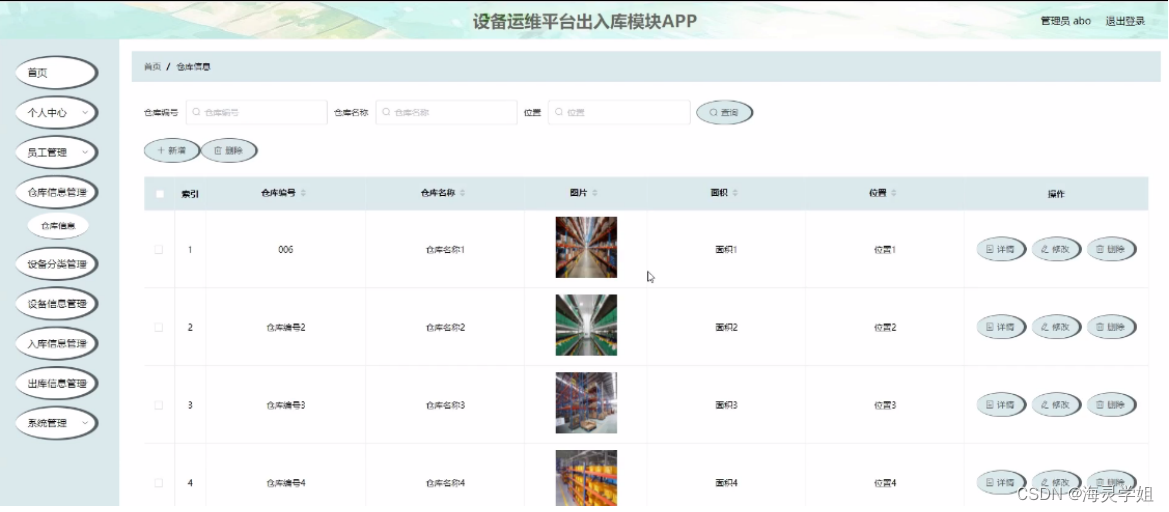The image size is (1169, 512).
Task: Check the checkbox for row 仓库编号3
Action: (159, 405)
